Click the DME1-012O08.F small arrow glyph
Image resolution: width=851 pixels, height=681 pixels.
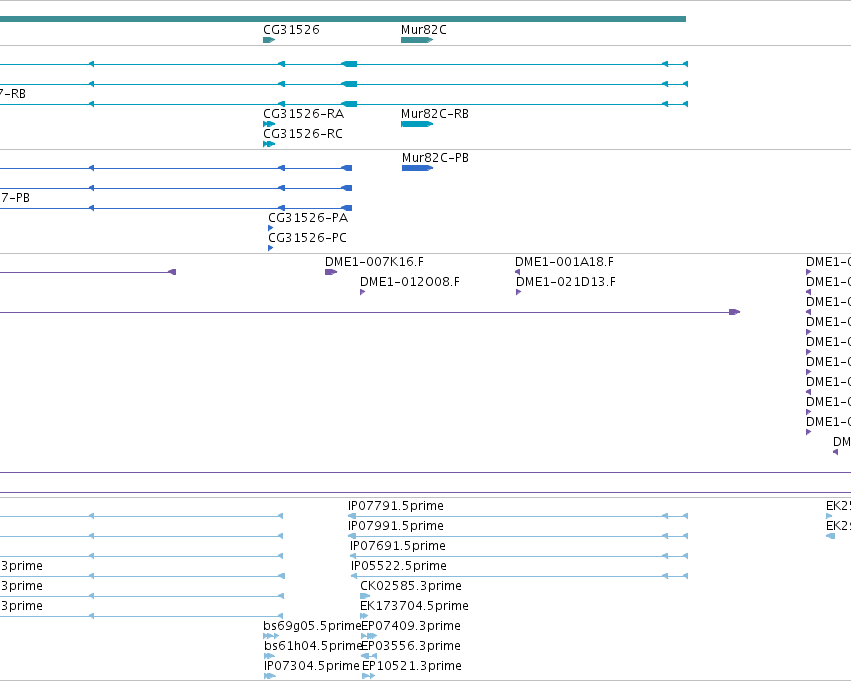(x=363, y=292)
